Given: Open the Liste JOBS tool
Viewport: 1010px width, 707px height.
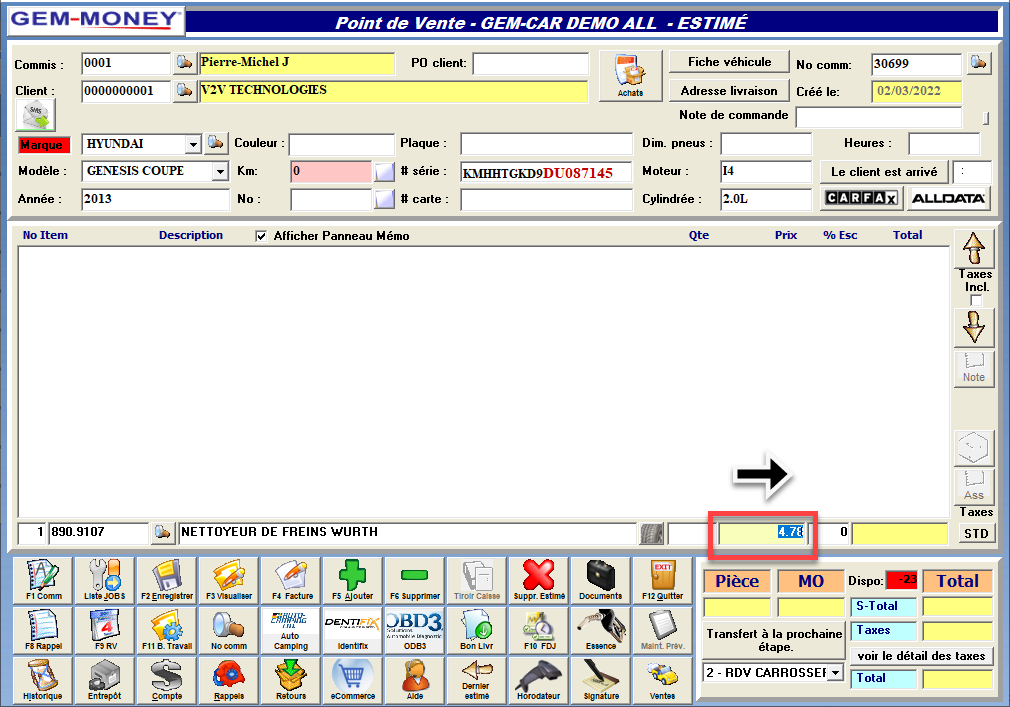Looking at the screenshot, I should click(x=105, y=580).
